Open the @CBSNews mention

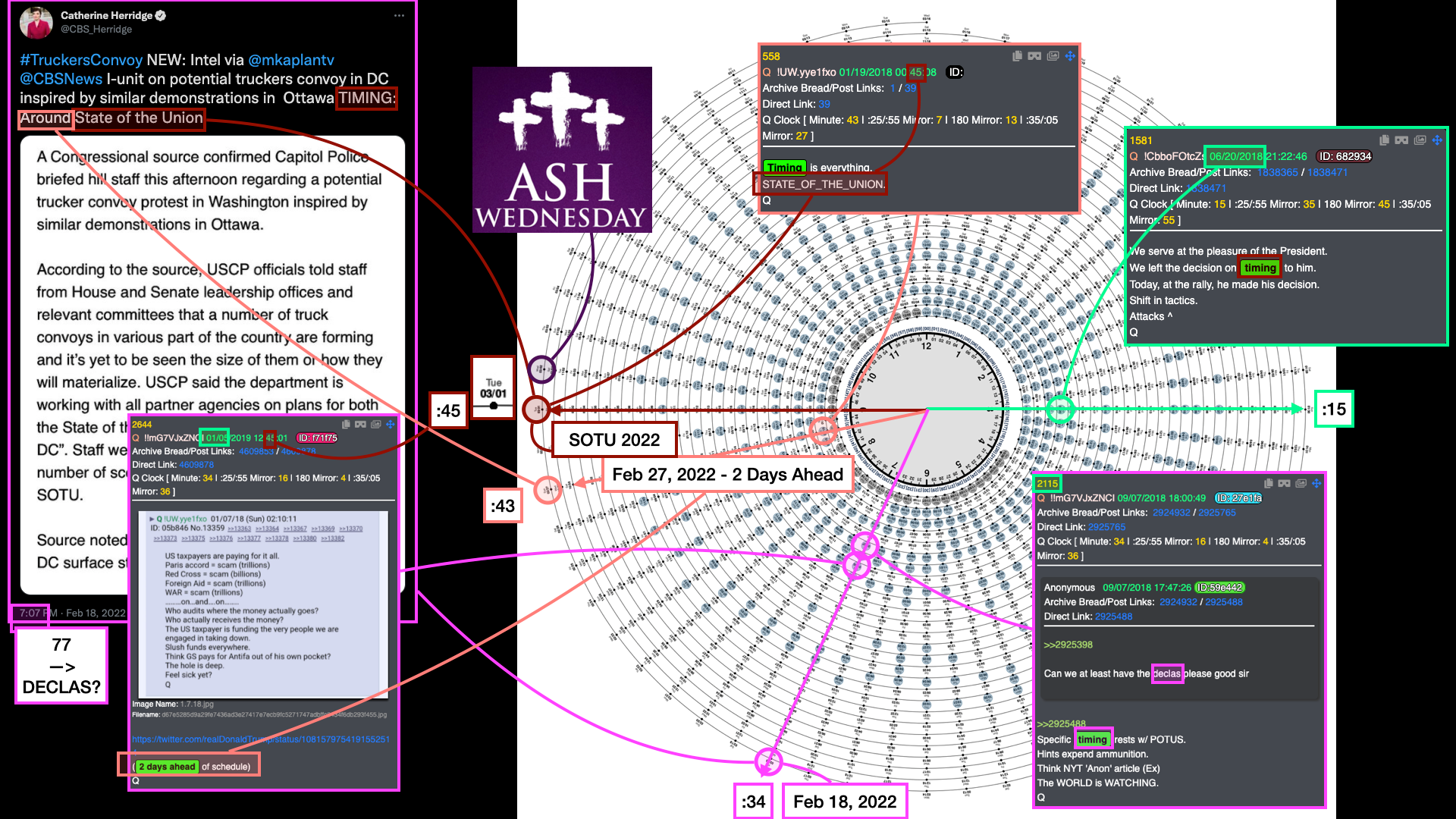click(x=61, y=79)
